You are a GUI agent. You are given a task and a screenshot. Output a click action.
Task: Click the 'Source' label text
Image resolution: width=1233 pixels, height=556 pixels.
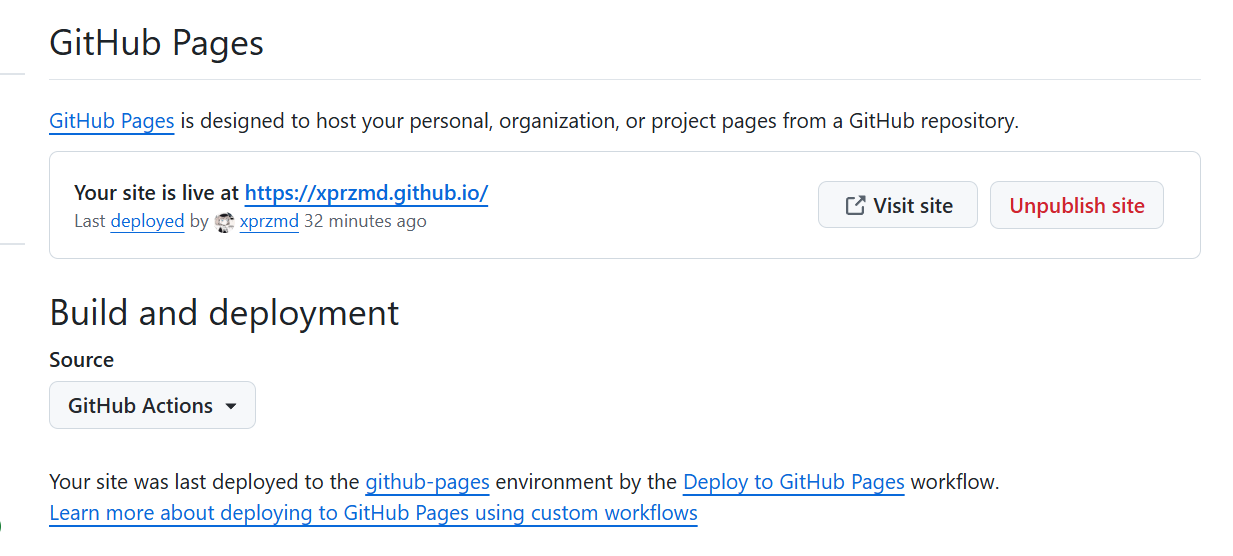click(81, 360)
